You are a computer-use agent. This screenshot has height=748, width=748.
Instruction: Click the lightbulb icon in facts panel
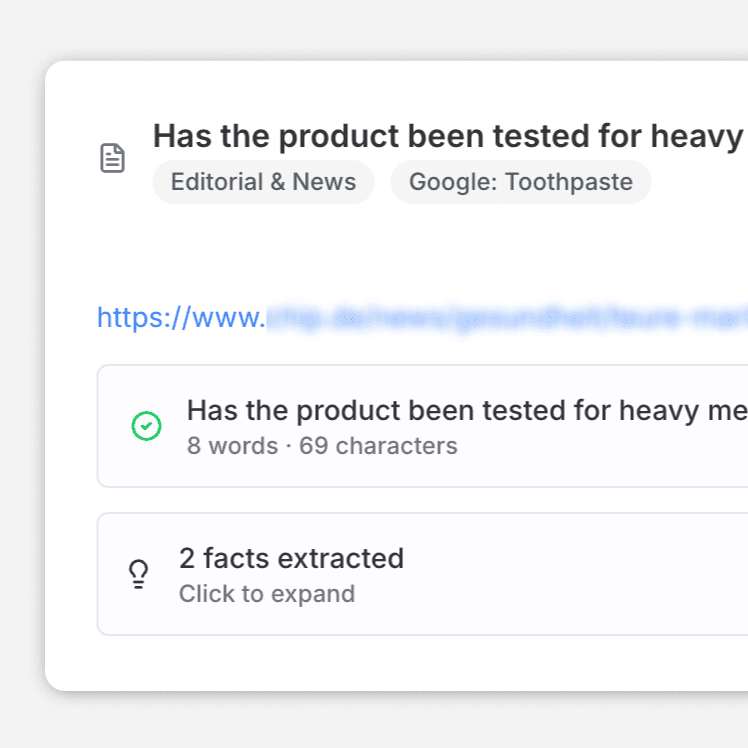138,574
